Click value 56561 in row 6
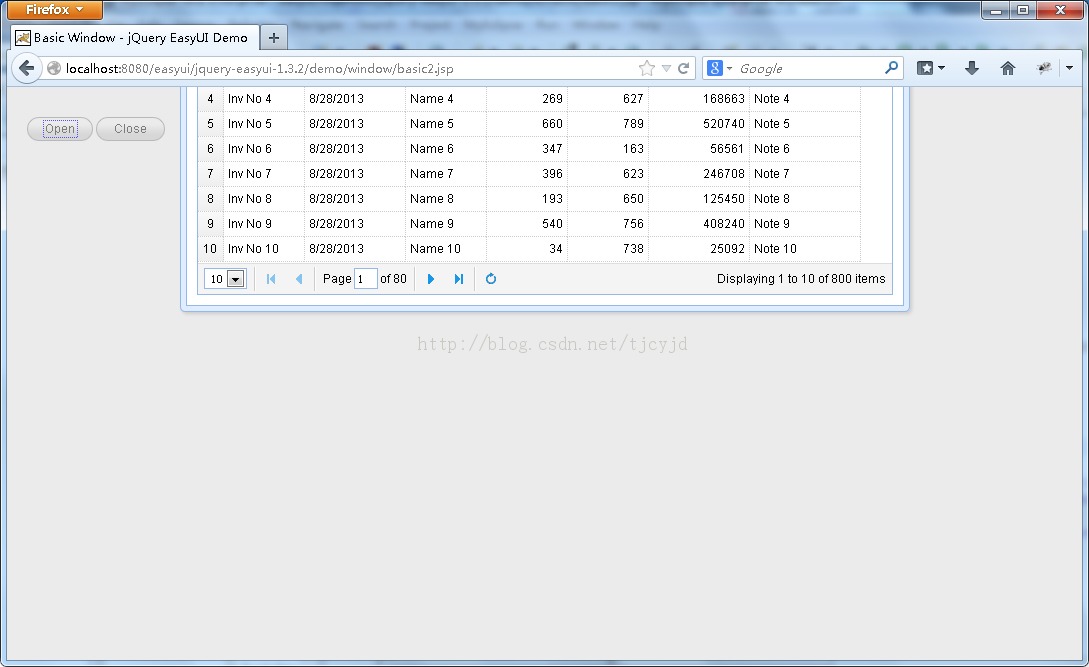The image size is (1089, 667). (x=727, y=149)
